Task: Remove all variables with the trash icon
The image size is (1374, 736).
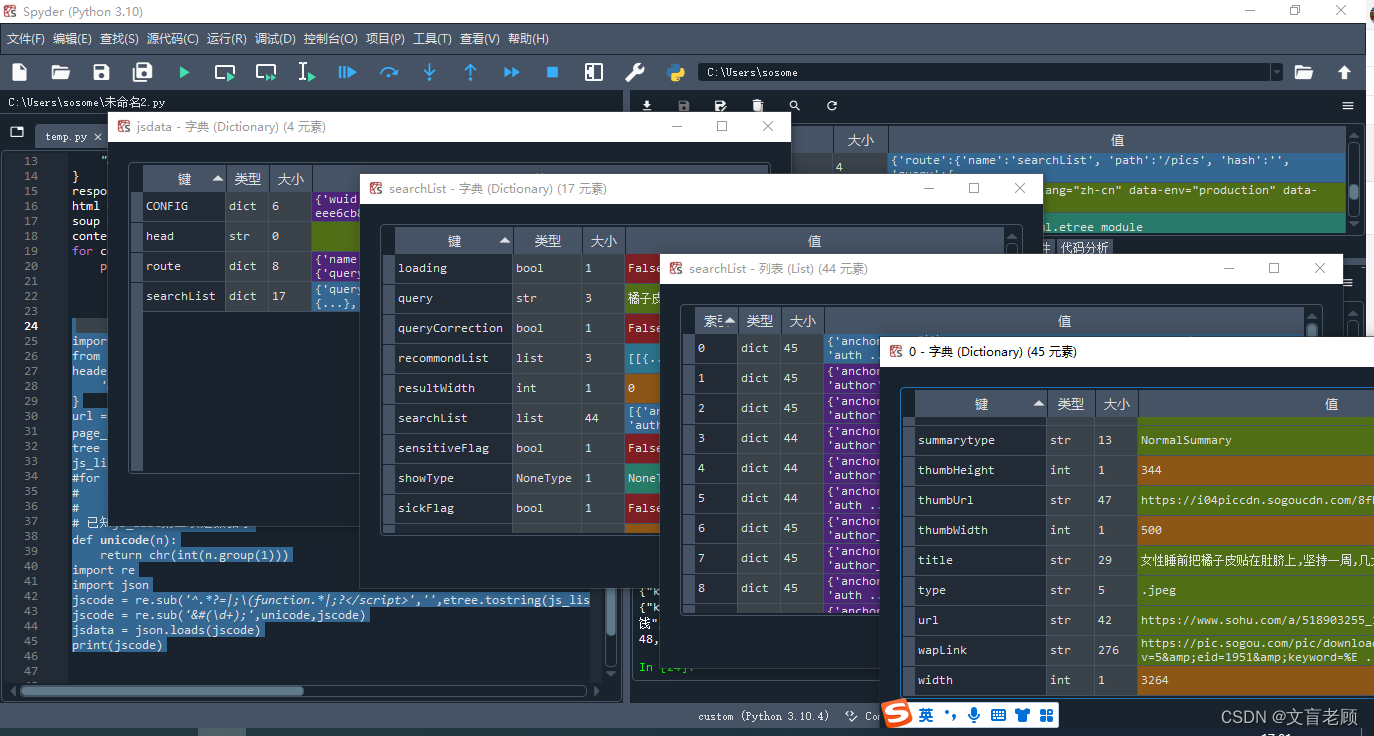Action: pos(757,105)
